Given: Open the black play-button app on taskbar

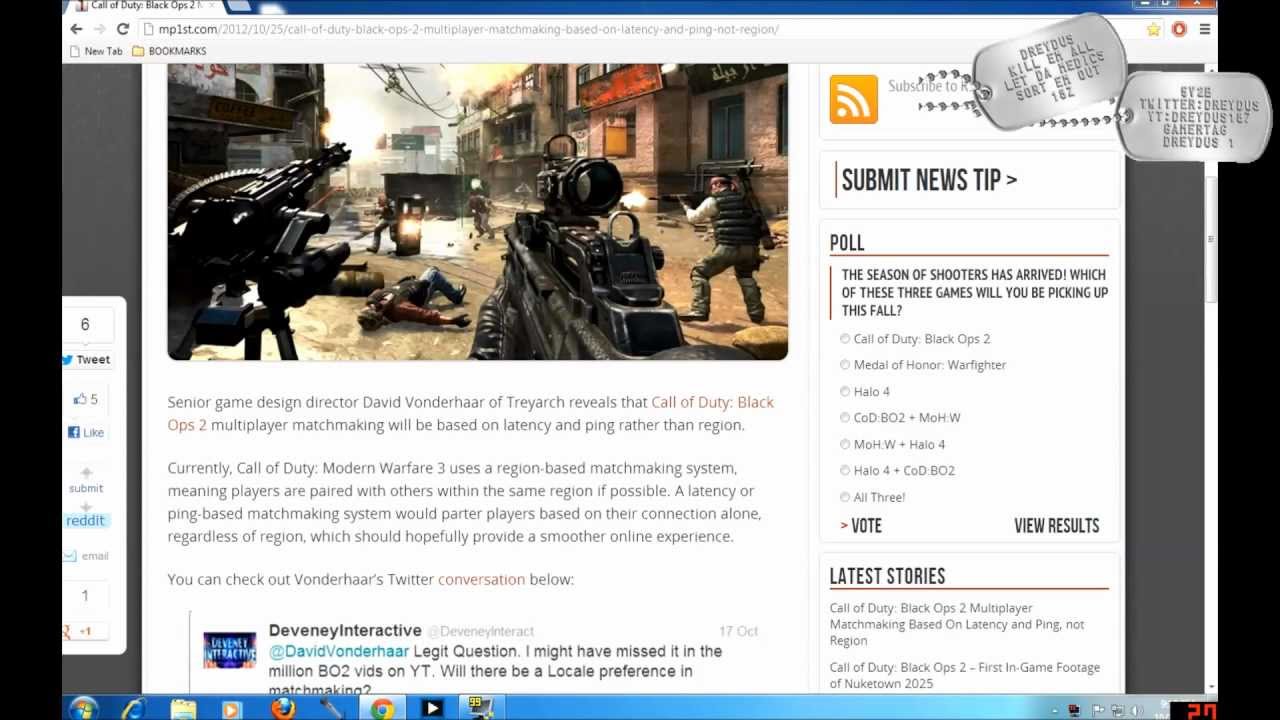Looking at the screenshot, I should (x=432, y=708).
